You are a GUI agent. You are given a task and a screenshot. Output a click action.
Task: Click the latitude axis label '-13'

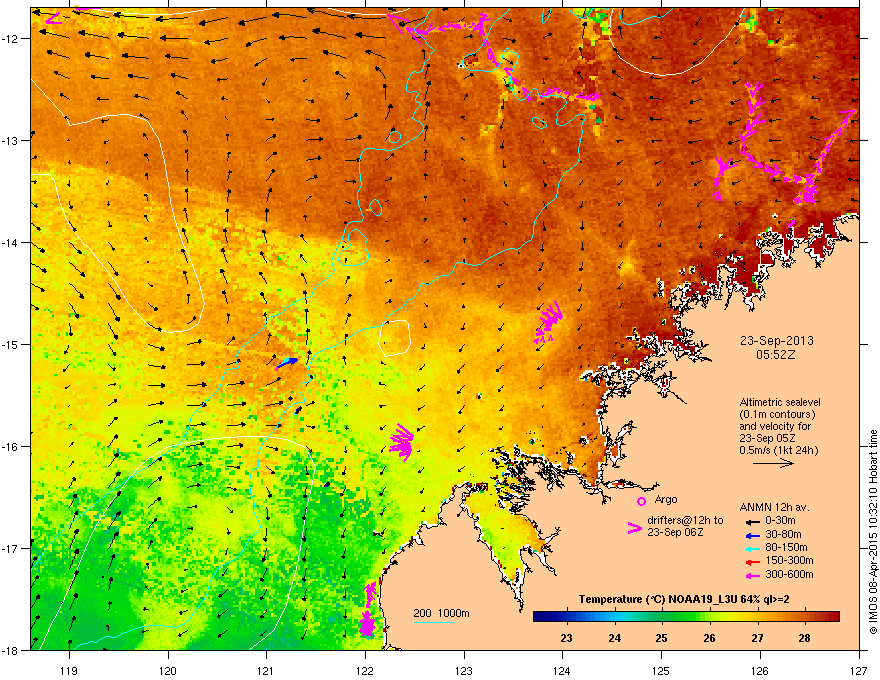click(x=11, y=141)
